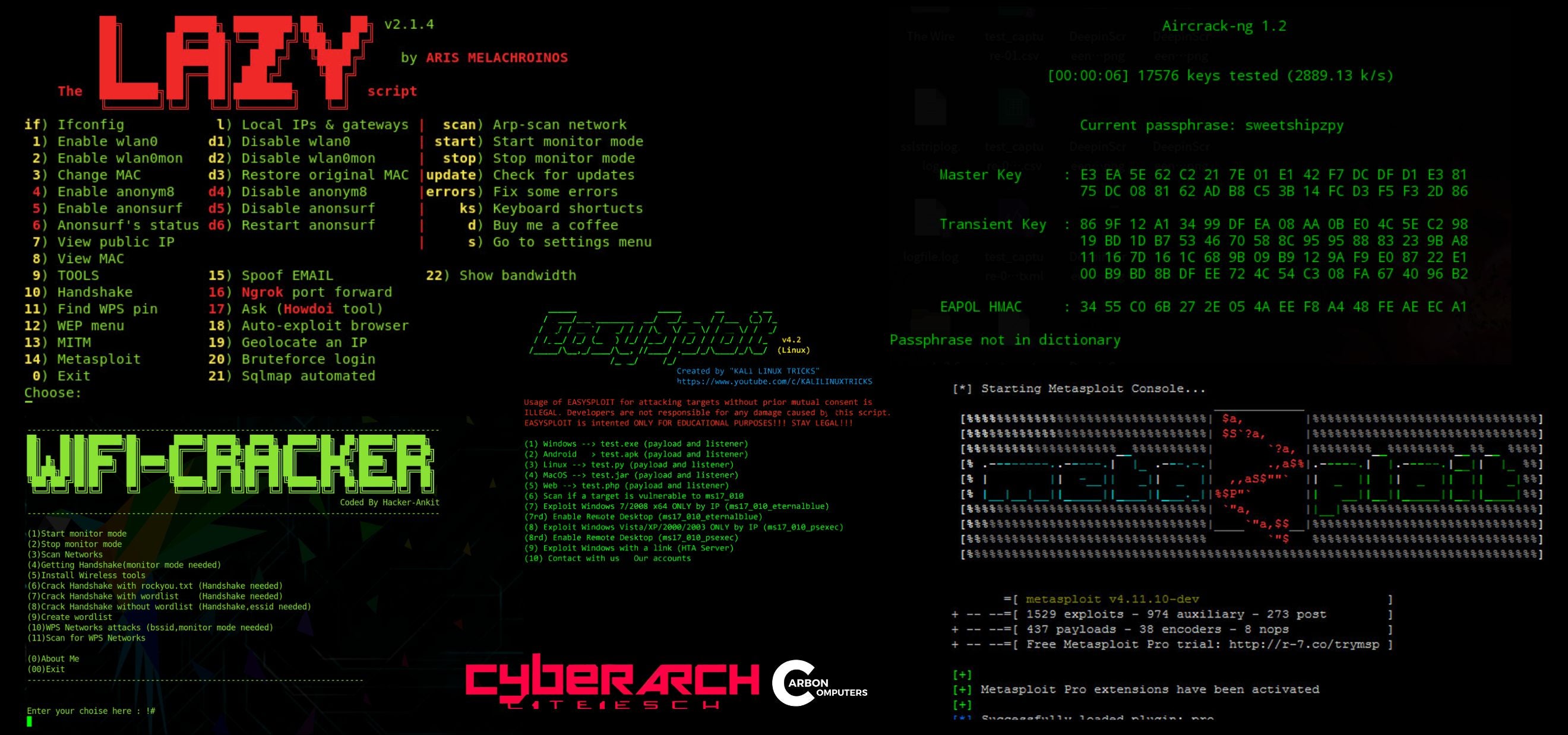Click start) Start monitor mode entry
1568x735 pixels.
[x=538, y=141]
